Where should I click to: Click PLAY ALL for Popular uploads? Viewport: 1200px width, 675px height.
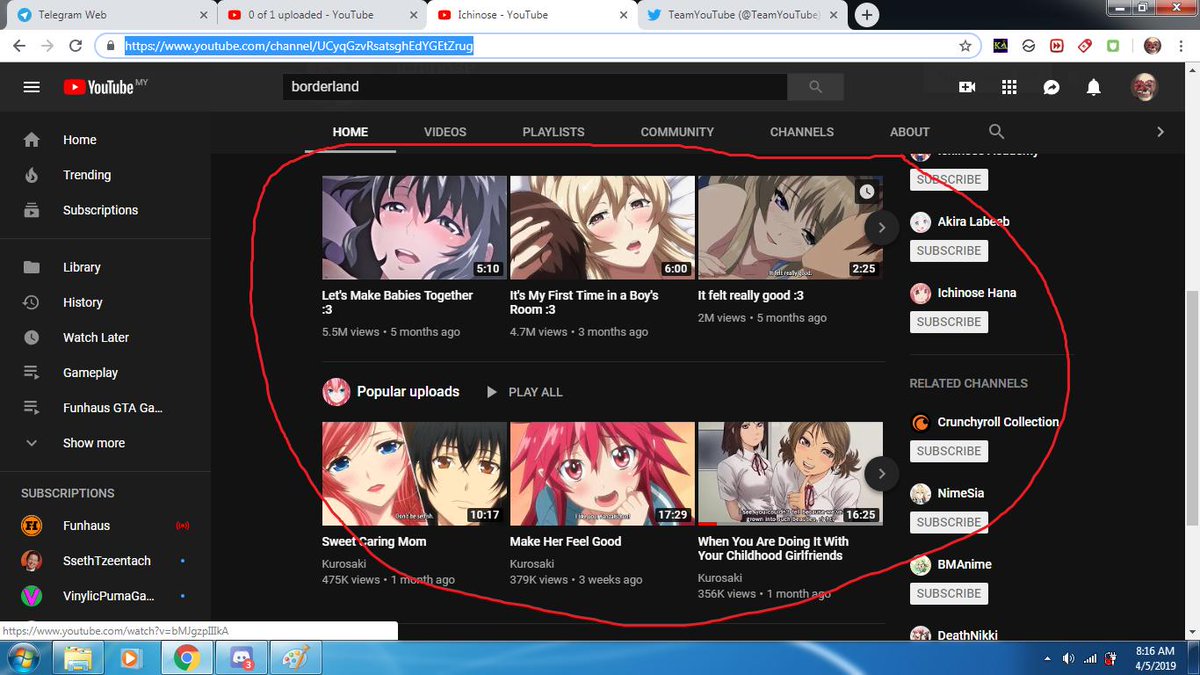click(x=524, y=392)
